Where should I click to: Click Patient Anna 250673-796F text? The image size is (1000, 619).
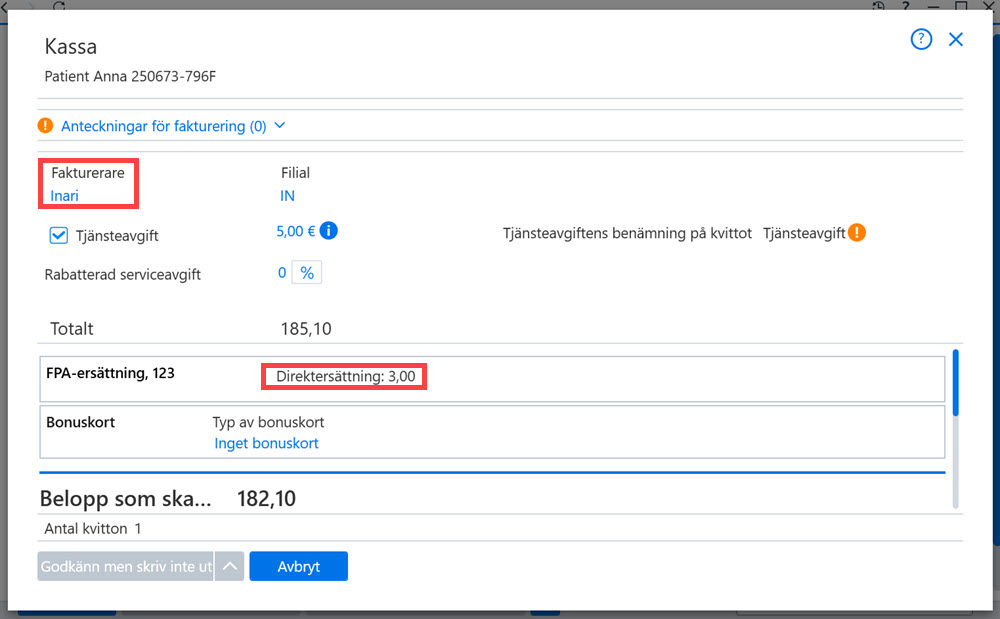(x=130, y=76)
